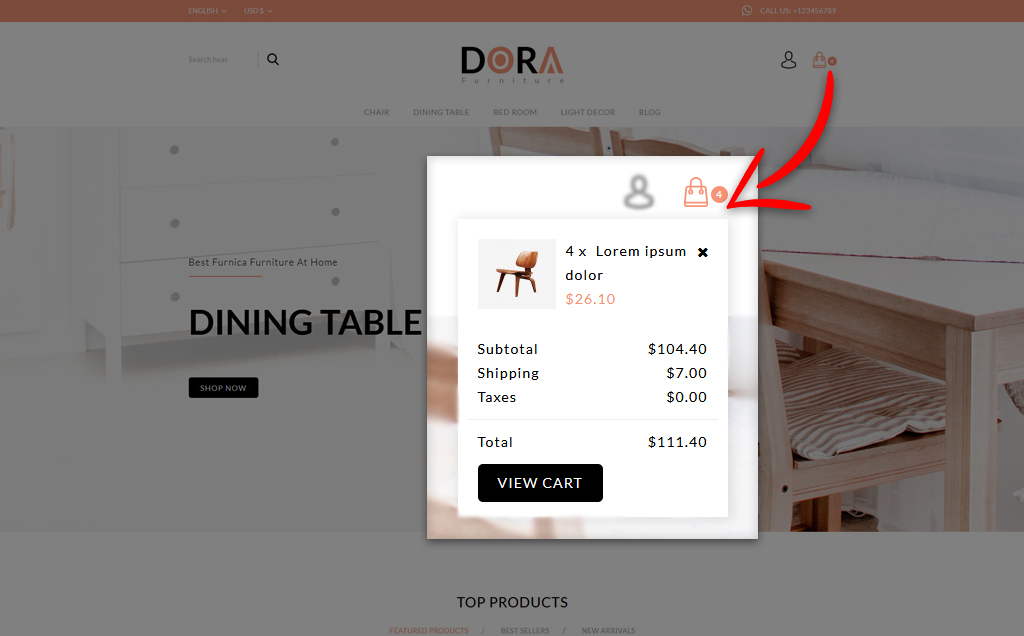Click the enlarged user profile icon
Image resolution: width=1024 pixels, height=636 pixels.
tap(639, 192)
